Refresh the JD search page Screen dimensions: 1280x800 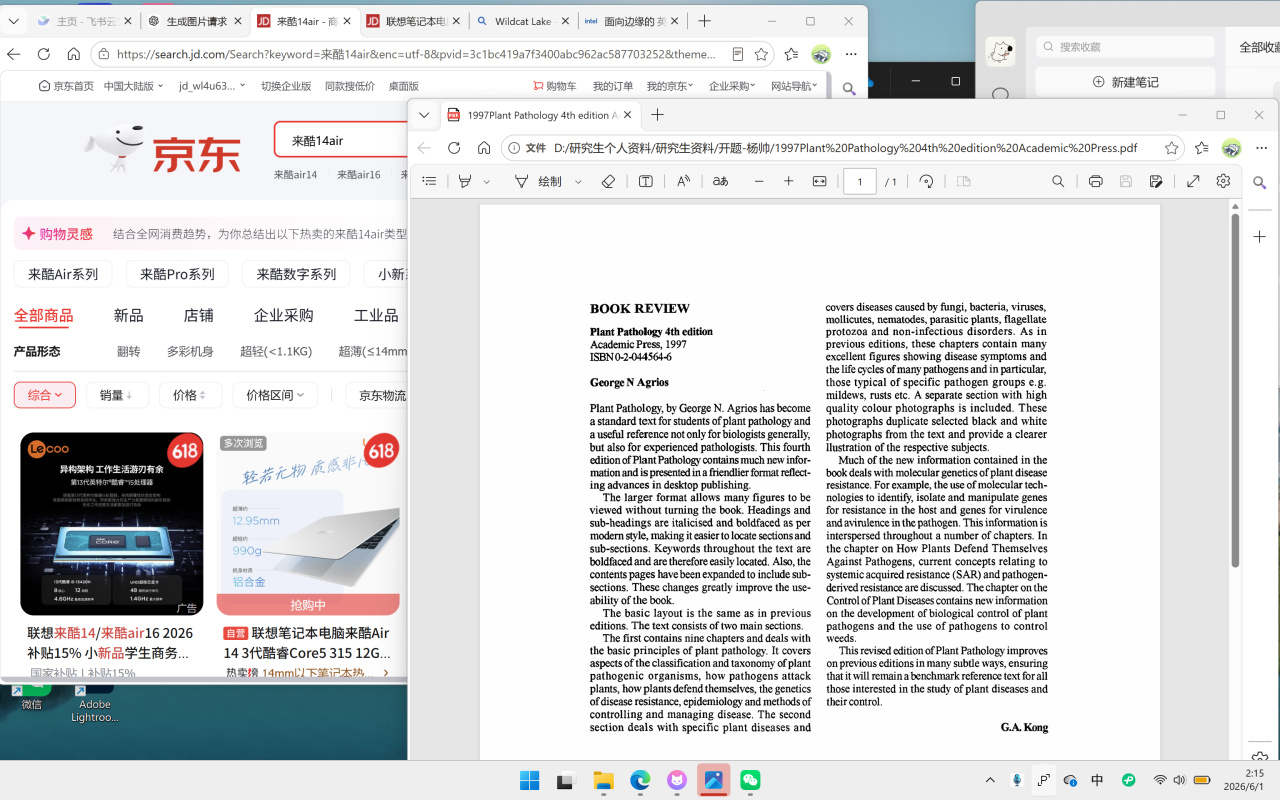pos(43,54)
